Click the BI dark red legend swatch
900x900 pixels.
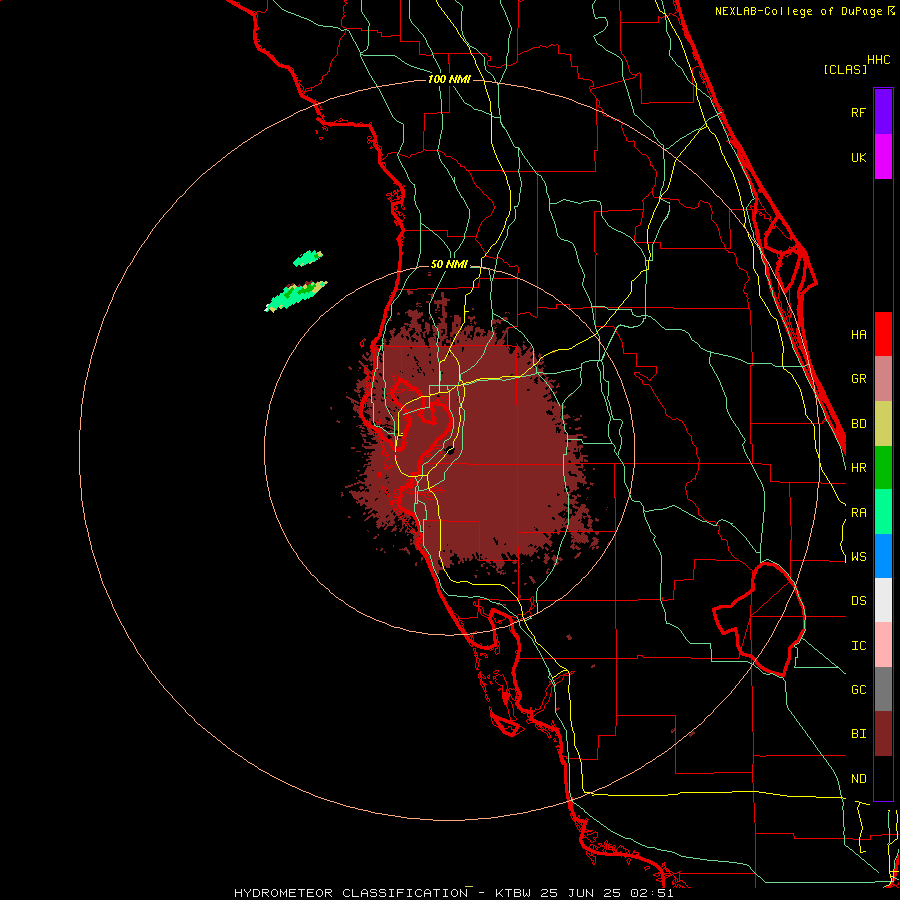pyautogui.click(x=883, y=734)
